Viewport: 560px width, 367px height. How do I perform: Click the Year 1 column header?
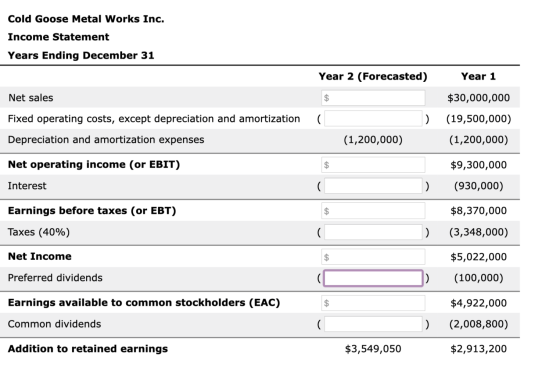point(478,76)
